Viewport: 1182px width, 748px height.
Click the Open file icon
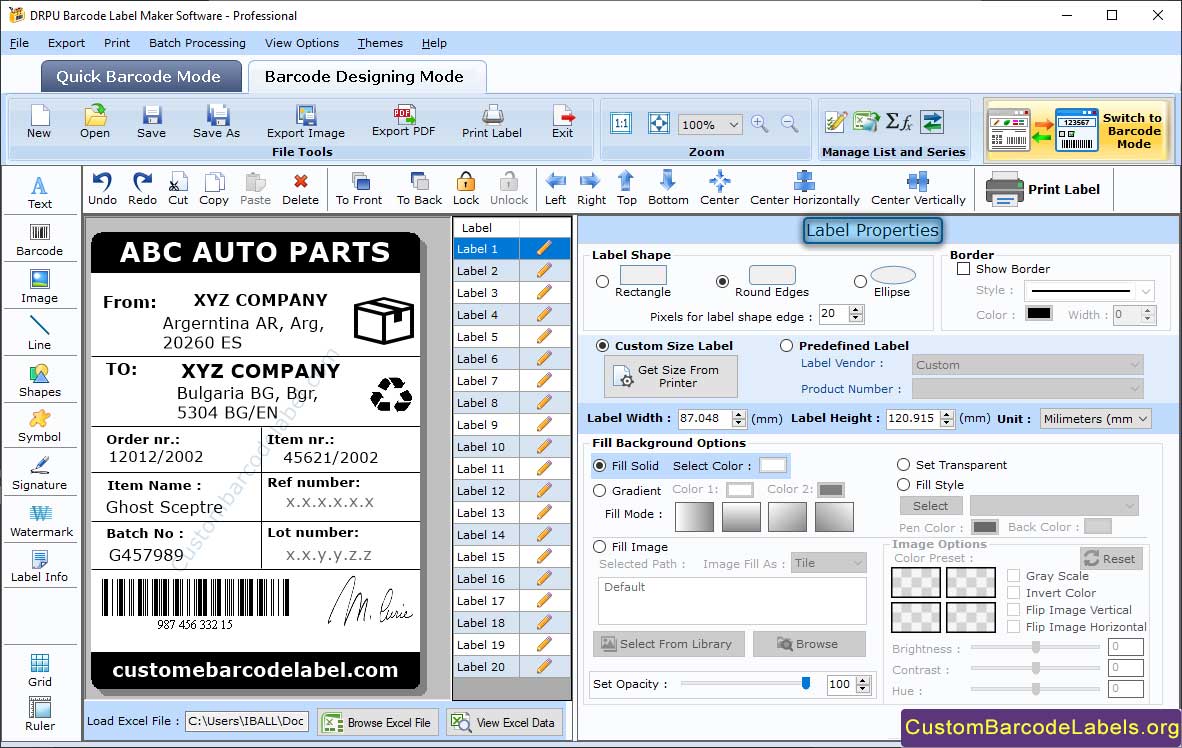point(95,121)
